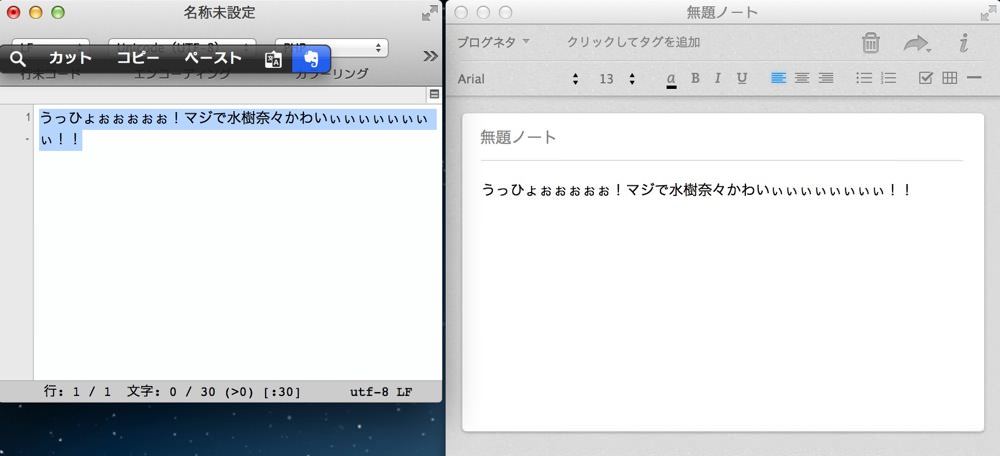Viewport: 1000px width, 456px height.
Task: Open the text color picker
Action: (671, 78)
